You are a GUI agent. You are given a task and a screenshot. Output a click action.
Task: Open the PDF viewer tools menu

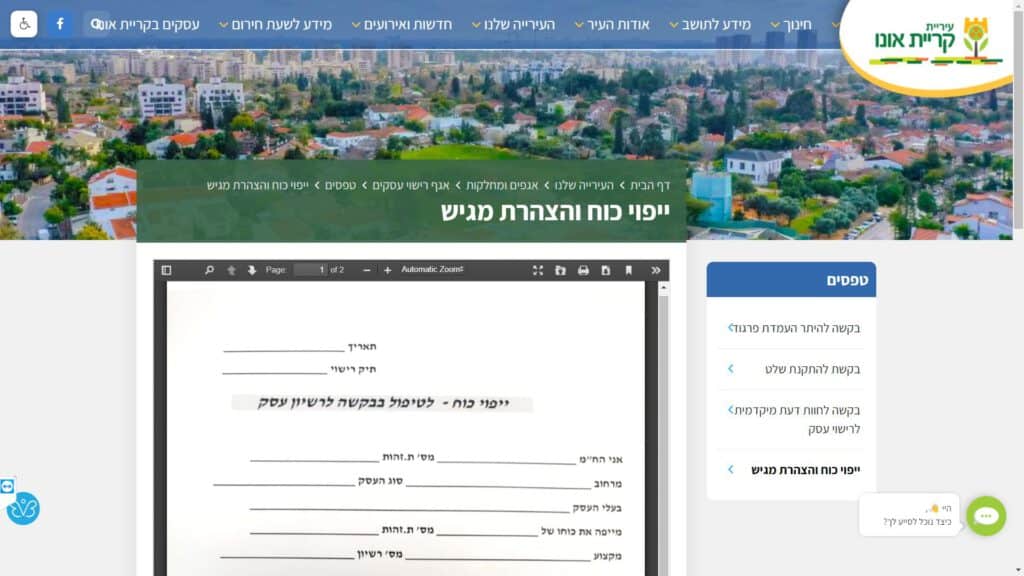(656, 270)
